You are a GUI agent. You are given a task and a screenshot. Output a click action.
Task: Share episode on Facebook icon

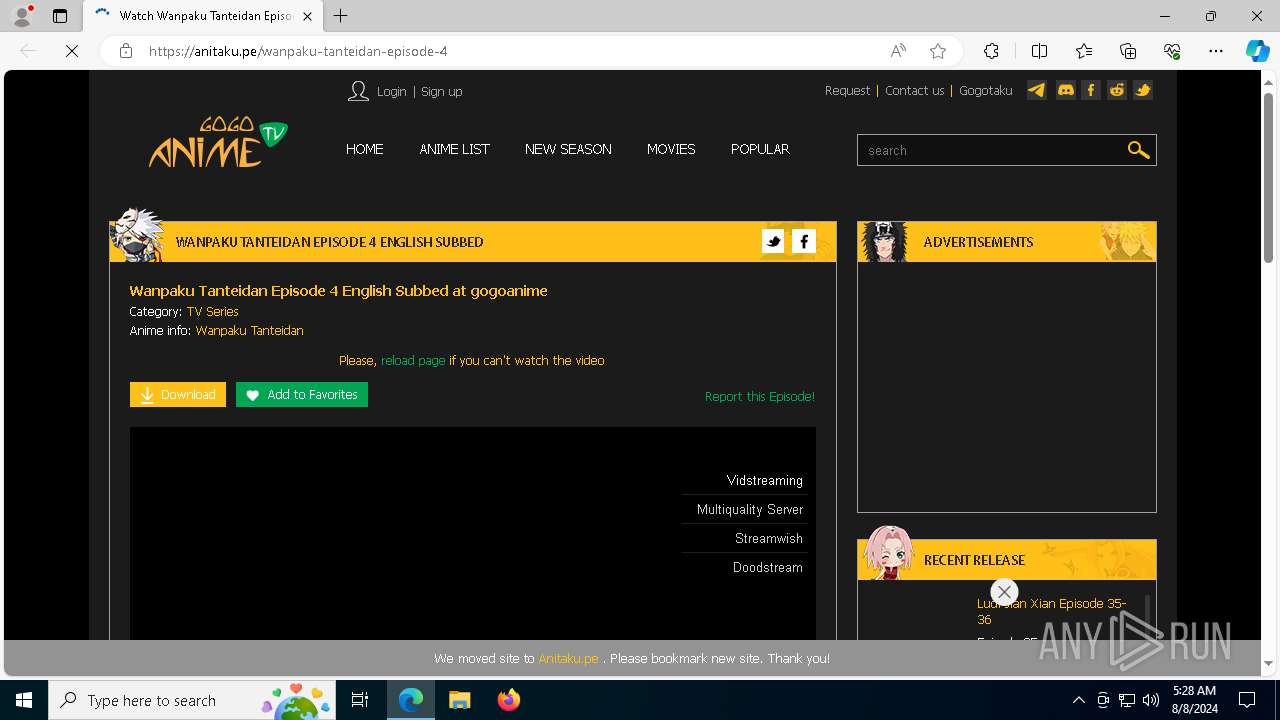click(x=804, y=241)
